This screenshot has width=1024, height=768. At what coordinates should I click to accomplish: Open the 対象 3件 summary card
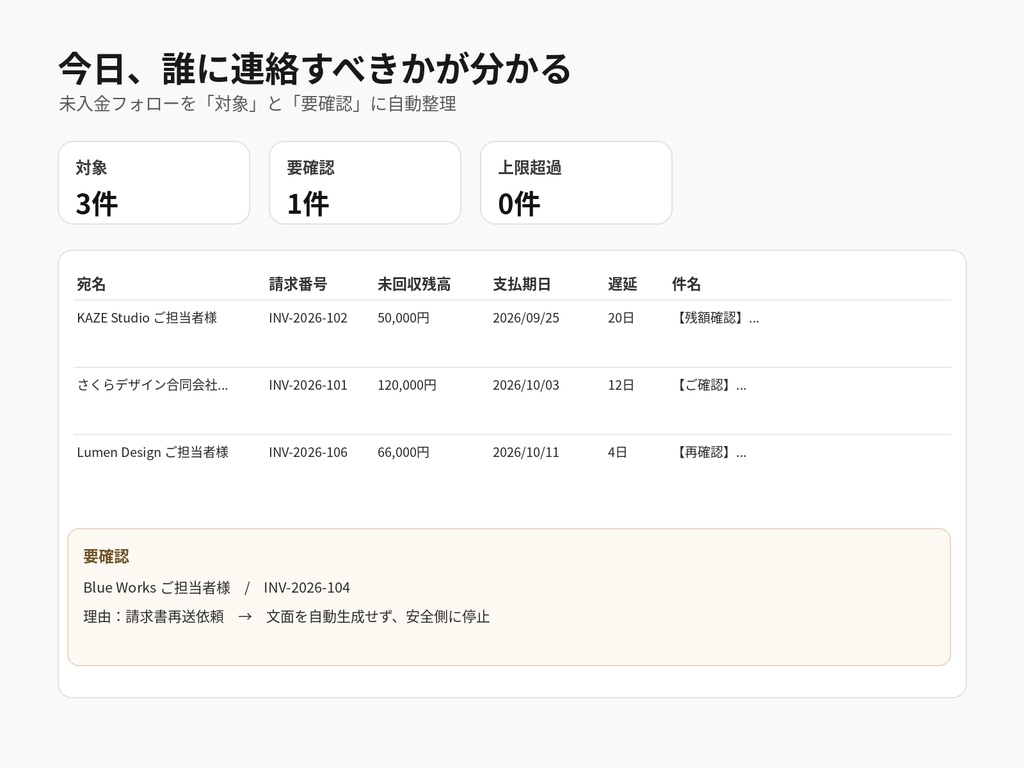(x=154, y=183)
